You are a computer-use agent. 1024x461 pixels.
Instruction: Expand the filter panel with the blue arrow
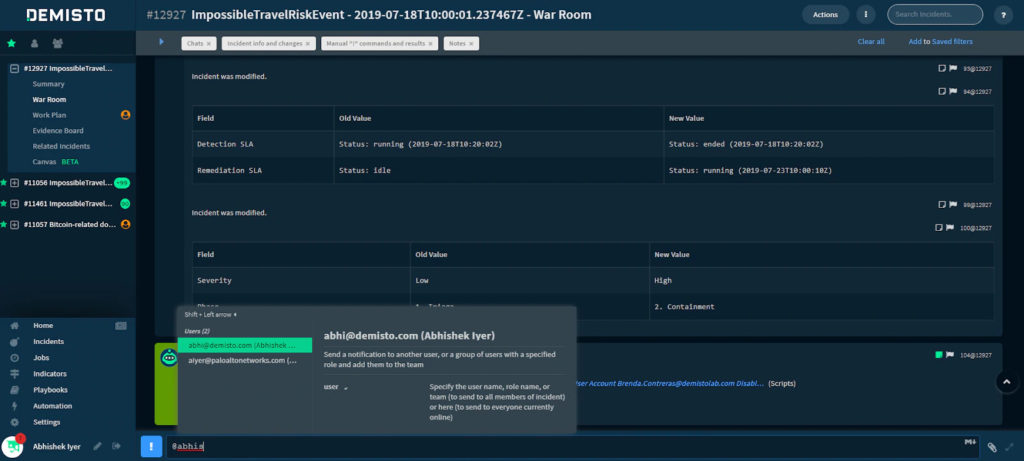161,42
